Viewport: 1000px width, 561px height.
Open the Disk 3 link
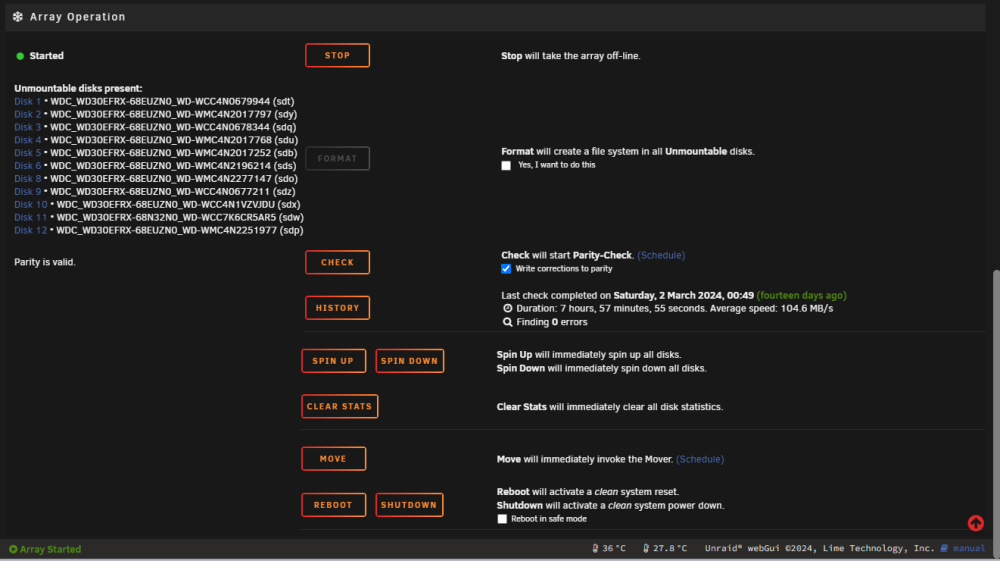click(x=27, y=127)
